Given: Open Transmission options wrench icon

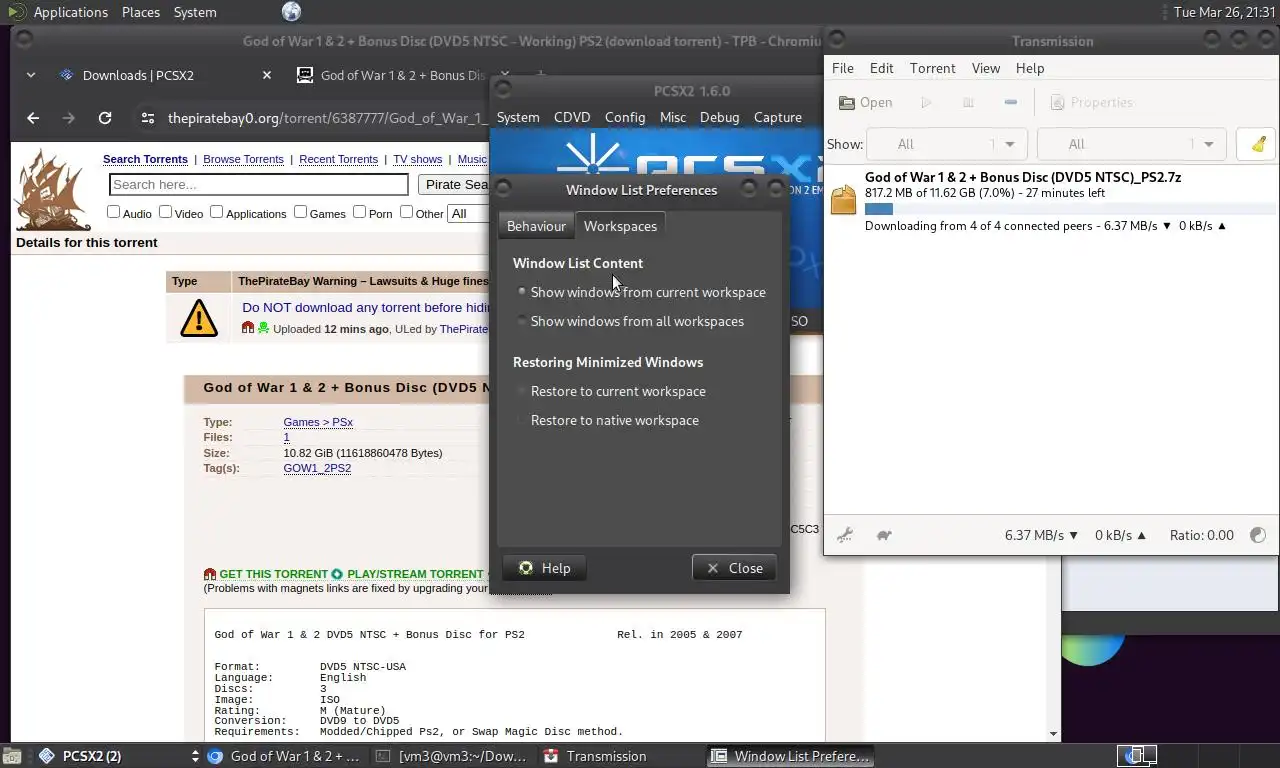Looking at the screenshot, I should [x=845, y=535].
